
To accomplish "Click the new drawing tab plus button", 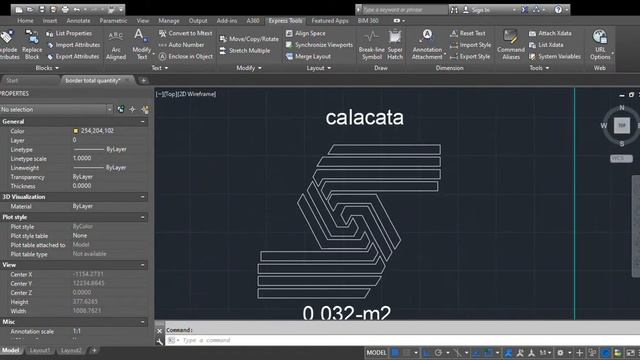I will (143, 80).
